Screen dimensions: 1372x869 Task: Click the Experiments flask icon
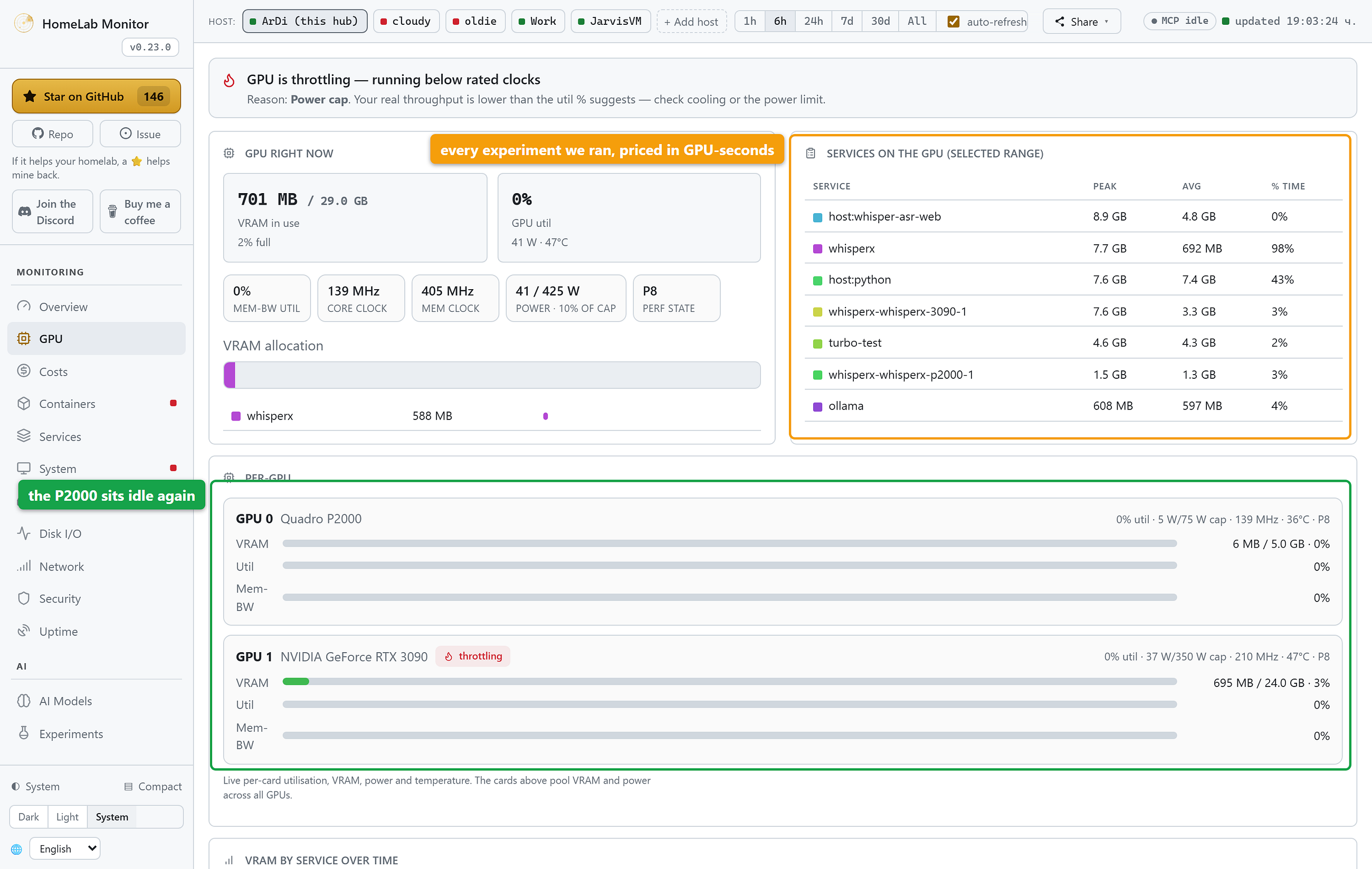pos(23,733)
